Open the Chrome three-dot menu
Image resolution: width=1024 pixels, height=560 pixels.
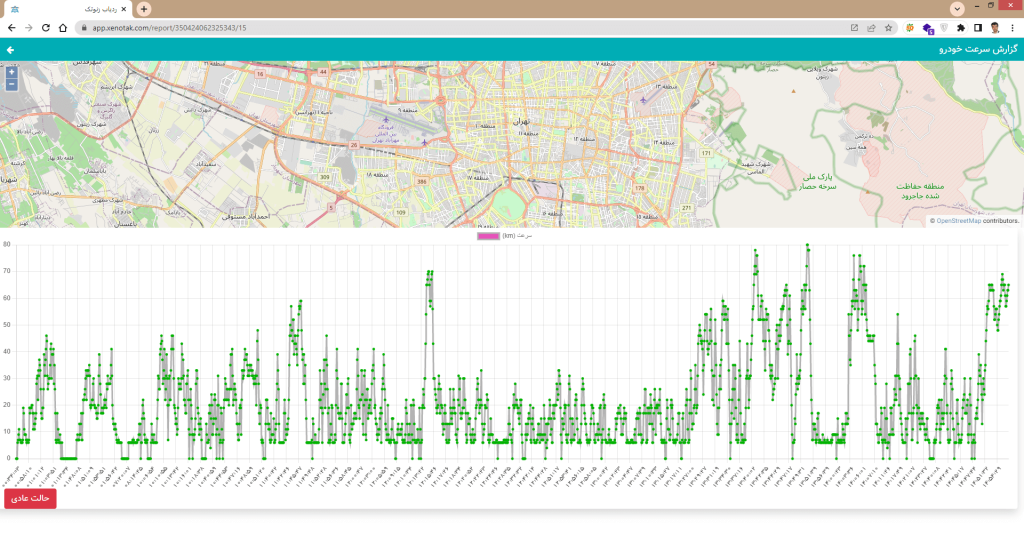[1012, 28]
